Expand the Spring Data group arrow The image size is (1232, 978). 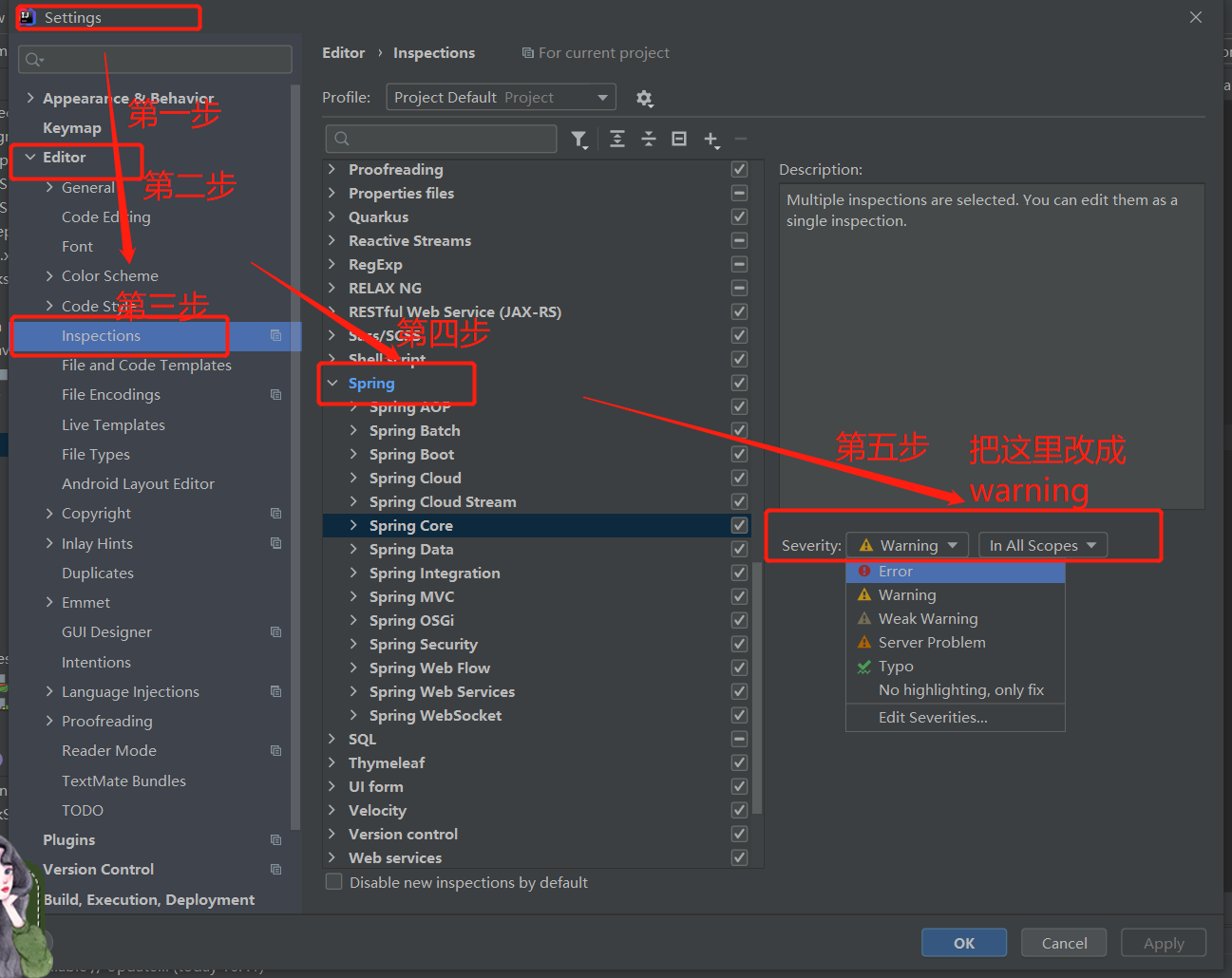point(353,549)
